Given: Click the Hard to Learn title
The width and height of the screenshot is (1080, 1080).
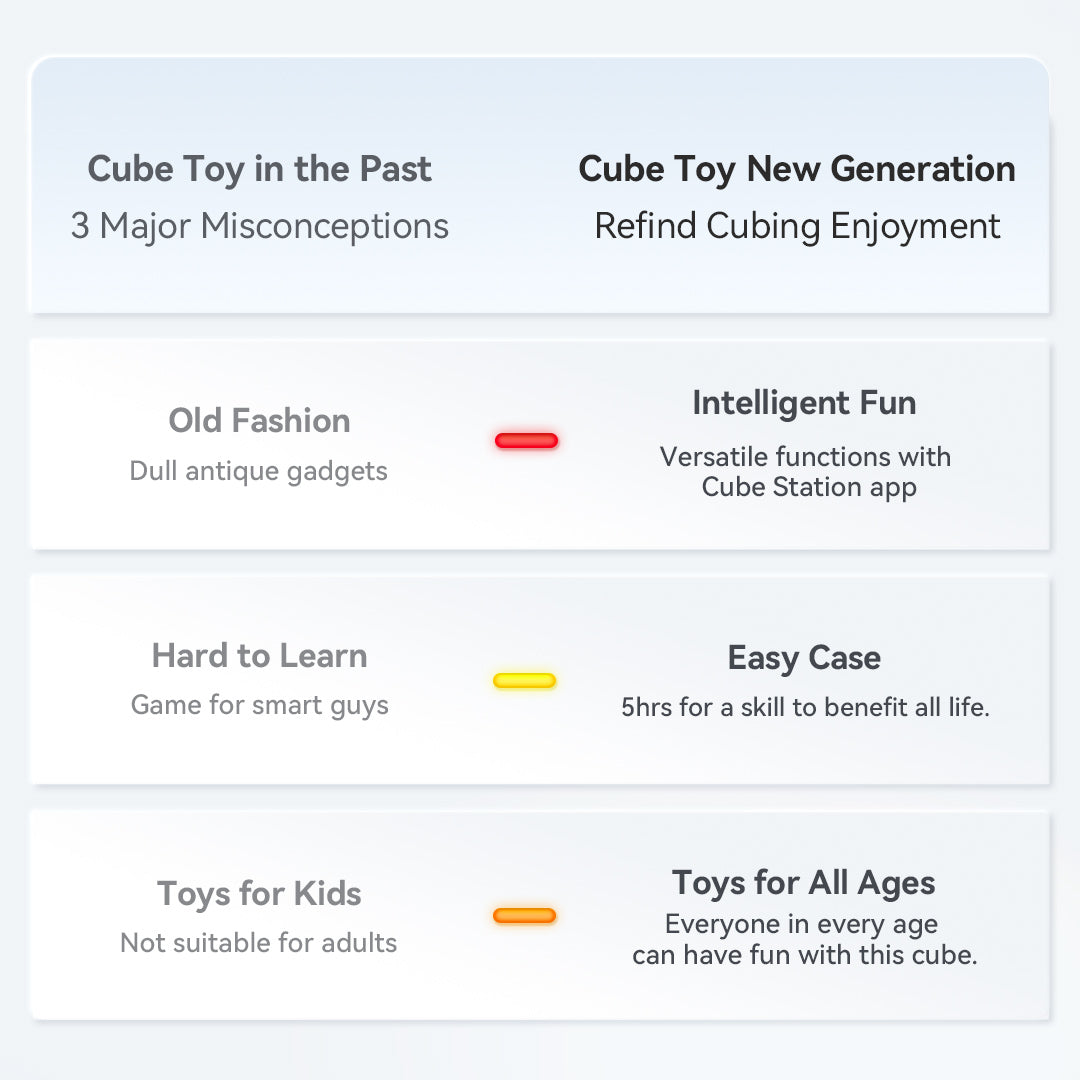Looking at the screenshot, I should coord(260,656).
